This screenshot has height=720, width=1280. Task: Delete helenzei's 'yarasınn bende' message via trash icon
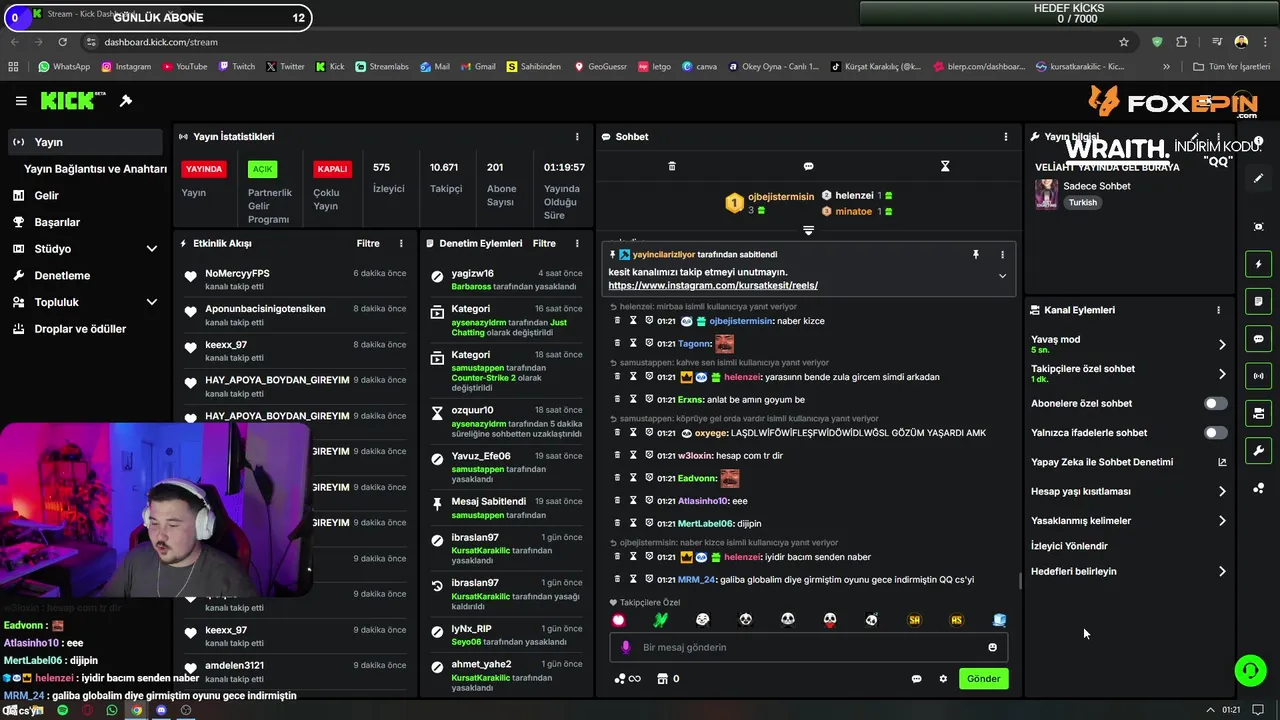(x=617, y=377)
